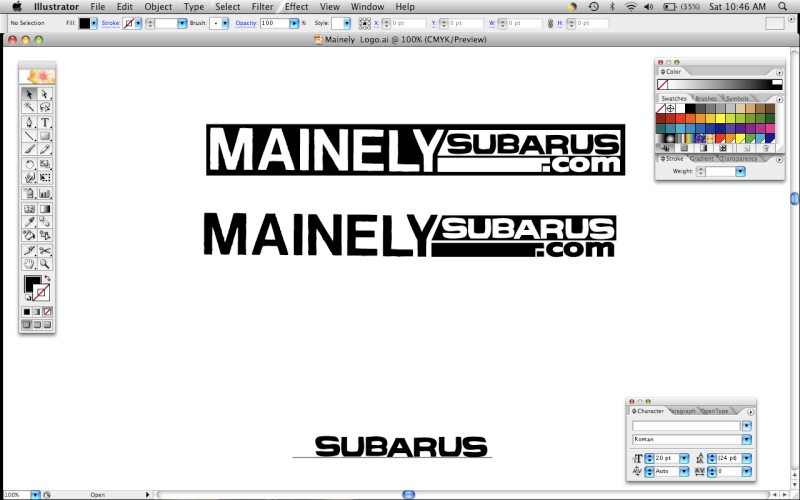Viewport: 800px width, 500px height.
Task: Open the Brush dropdown in control bar
Action: coord(225,23)
